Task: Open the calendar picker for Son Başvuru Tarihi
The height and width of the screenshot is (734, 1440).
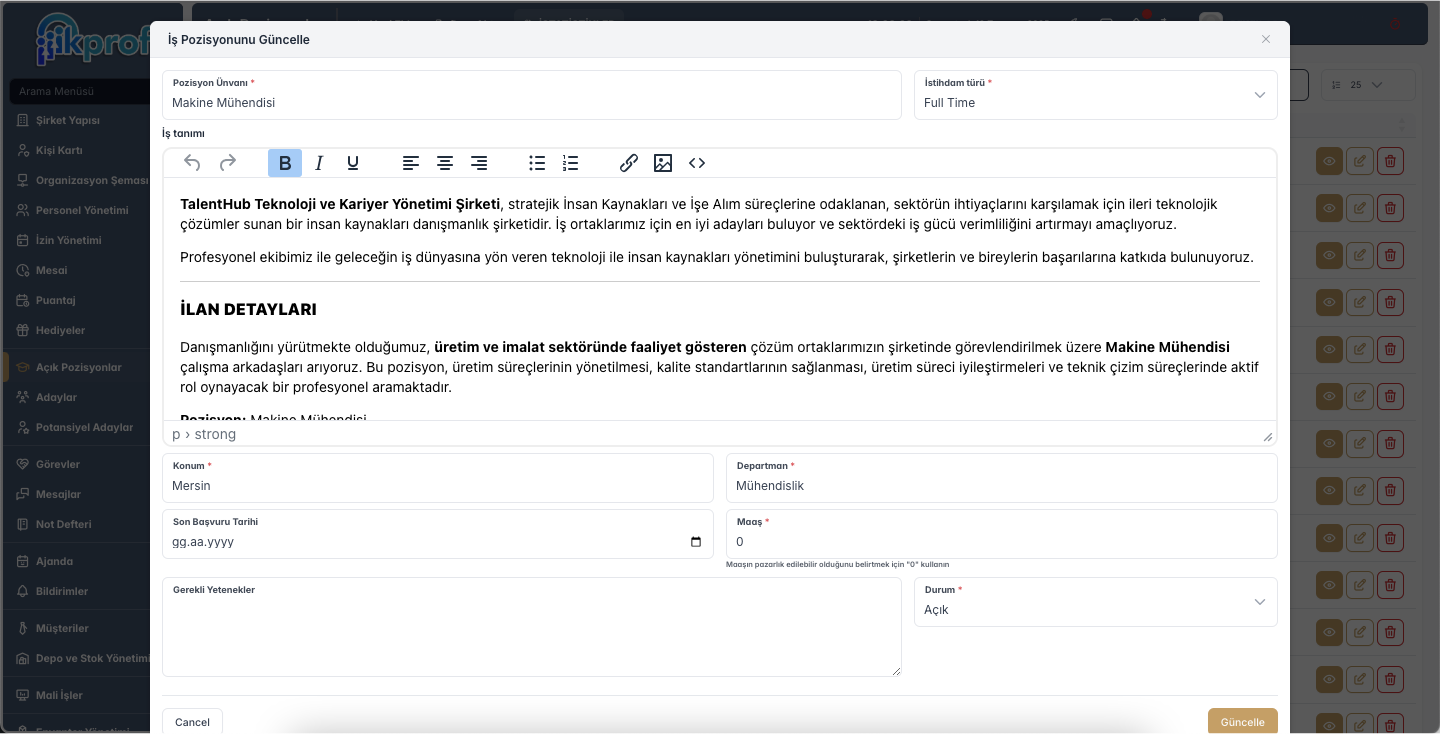Action: (696, 542)
